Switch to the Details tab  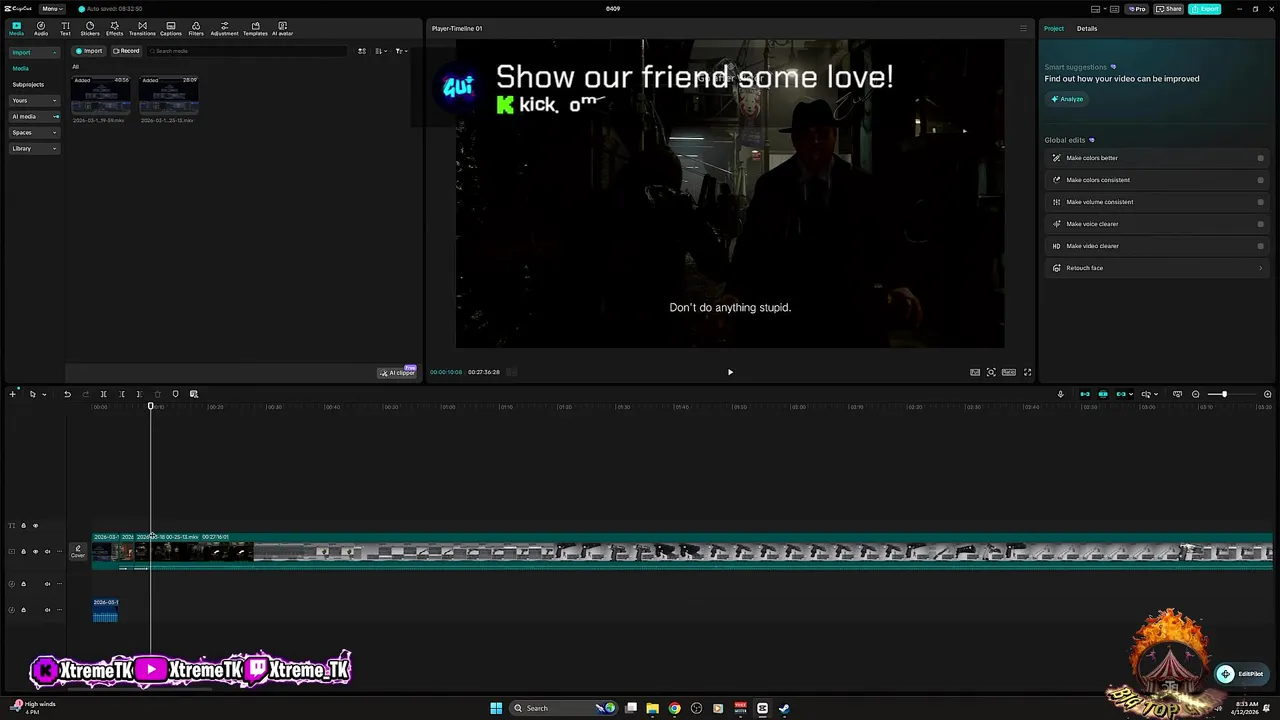coord(1087,28)
